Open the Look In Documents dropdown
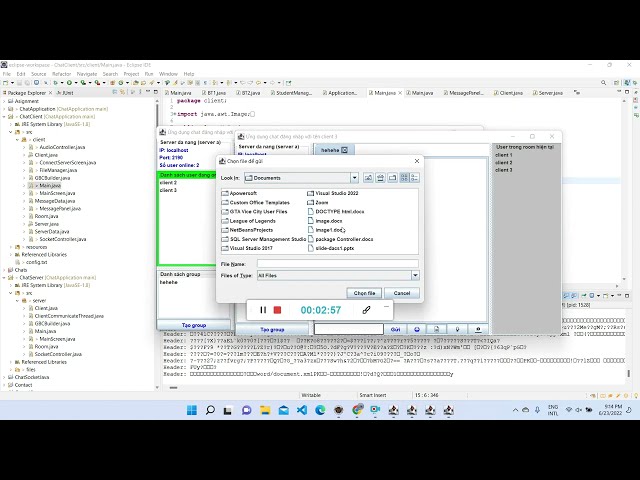The height and width of the screenshot is (480, 640). pos(354,178)
